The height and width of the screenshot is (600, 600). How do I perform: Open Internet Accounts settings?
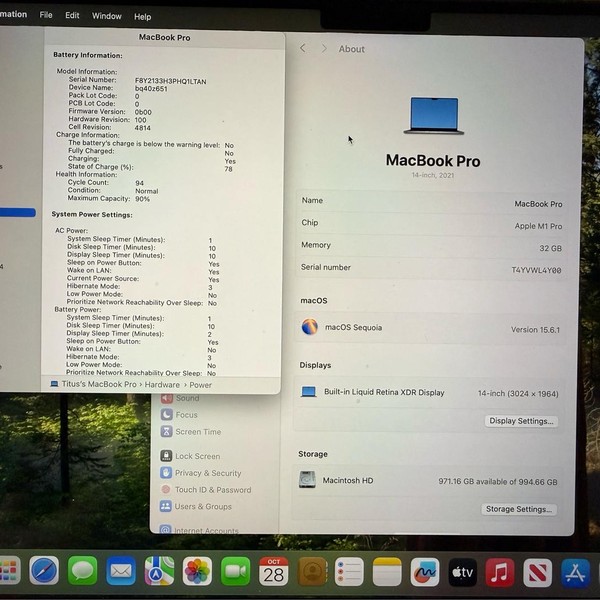(x=199, y=530)
